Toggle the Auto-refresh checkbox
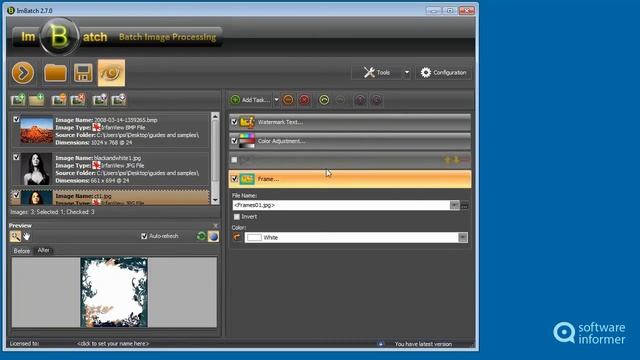This screenshot has height=360, width=640. (x=144, y=236)
